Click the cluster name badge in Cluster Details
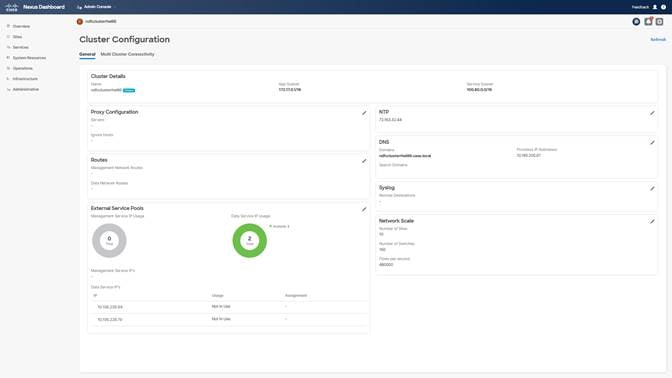This screenshot has width=672, height=378. [x=129, y=90]
